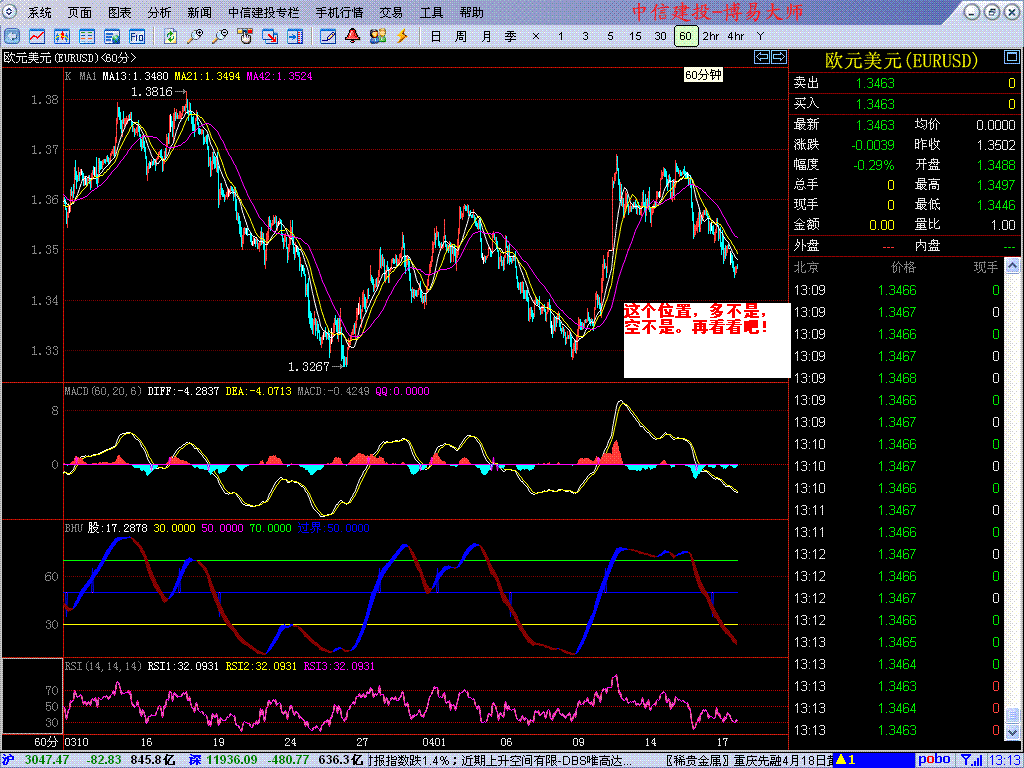This screenshot has height=768, width=1024.
Task: Click the F10 company info icon
Action: [x=137, y=36]
